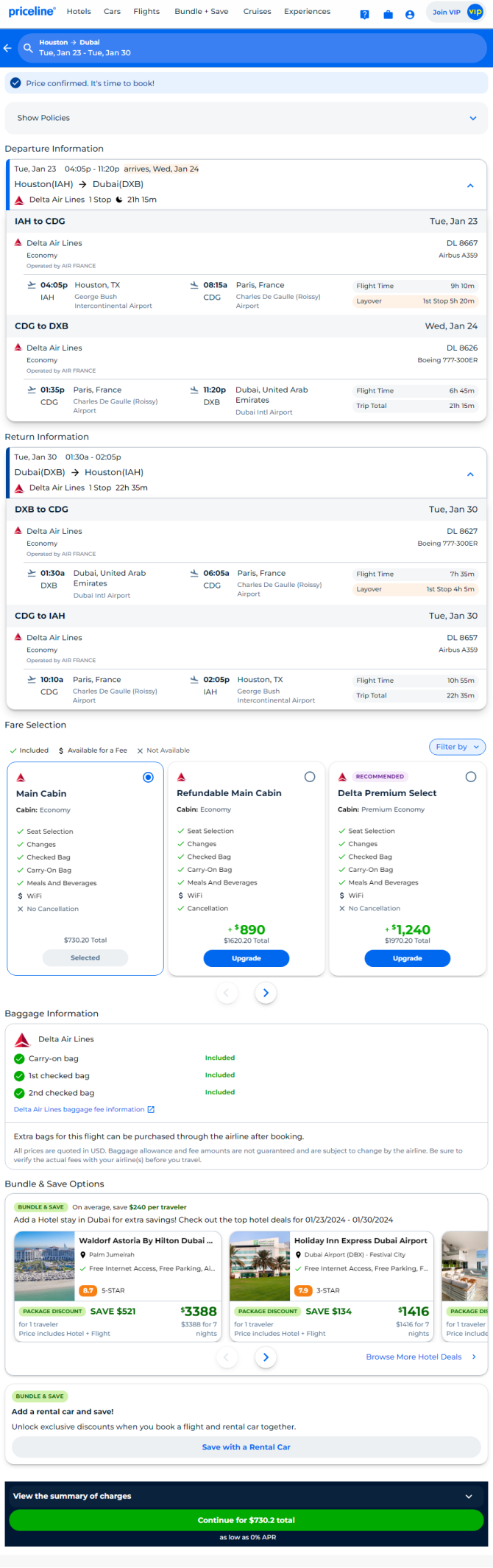Open the Bundle + Save menu item
The height and width of the screenshot is (1568, 493).
(202, 12)
